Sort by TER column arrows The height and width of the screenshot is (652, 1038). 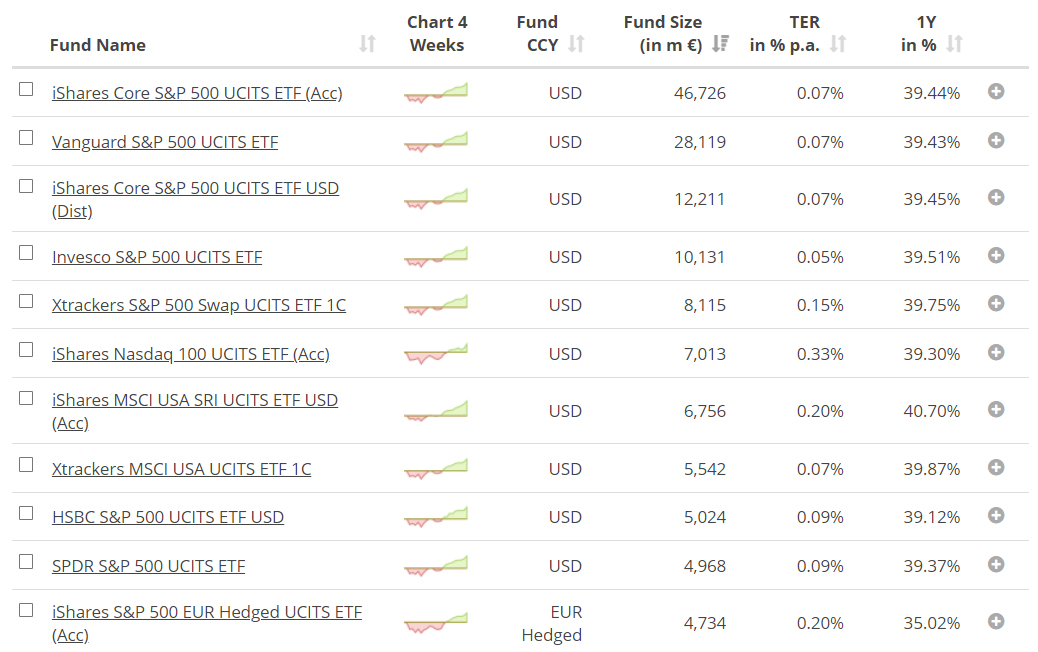(838, 44)
